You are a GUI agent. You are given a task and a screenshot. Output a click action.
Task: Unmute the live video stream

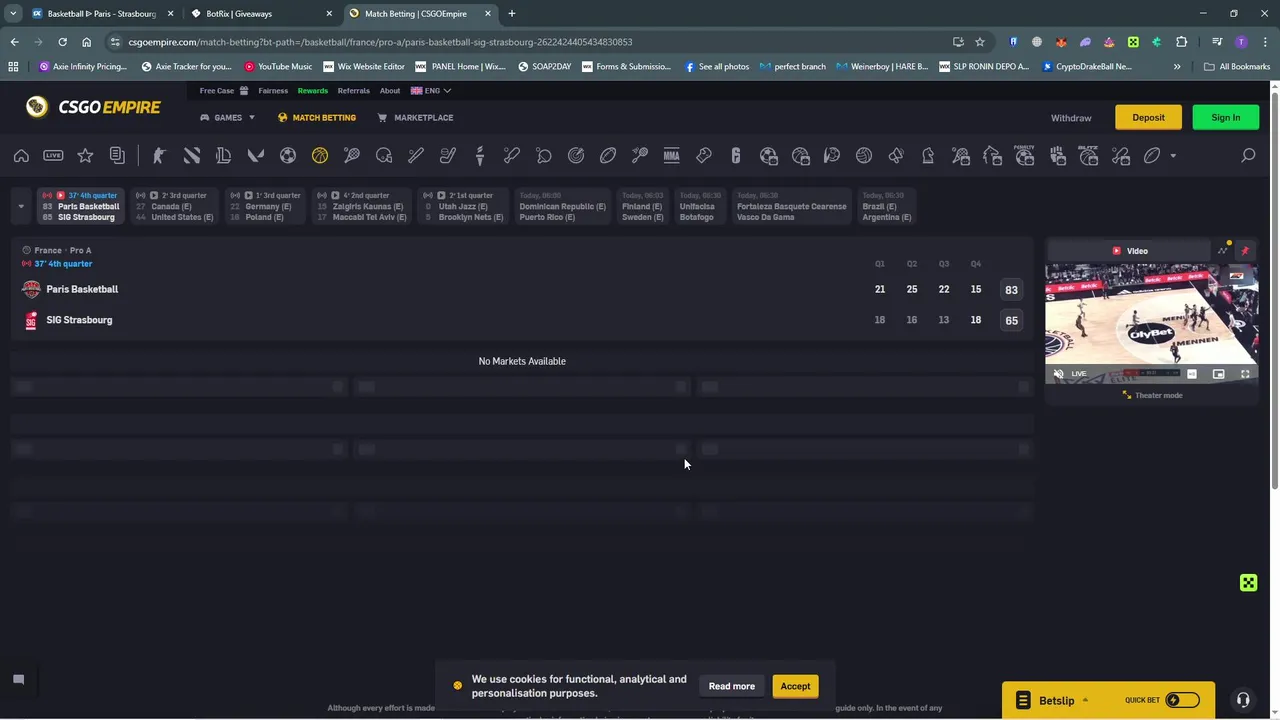click(1059, 374)
